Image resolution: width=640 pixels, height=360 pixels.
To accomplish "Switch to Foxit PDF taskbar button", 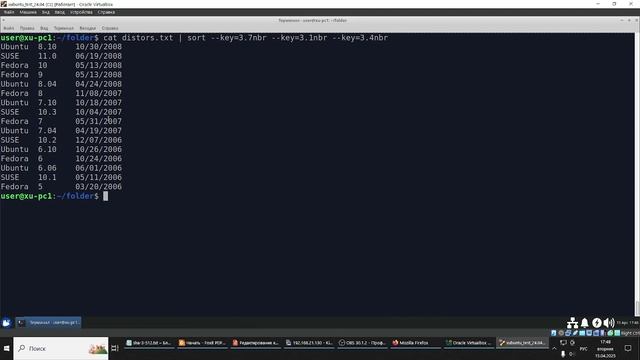I will (202, 343).
